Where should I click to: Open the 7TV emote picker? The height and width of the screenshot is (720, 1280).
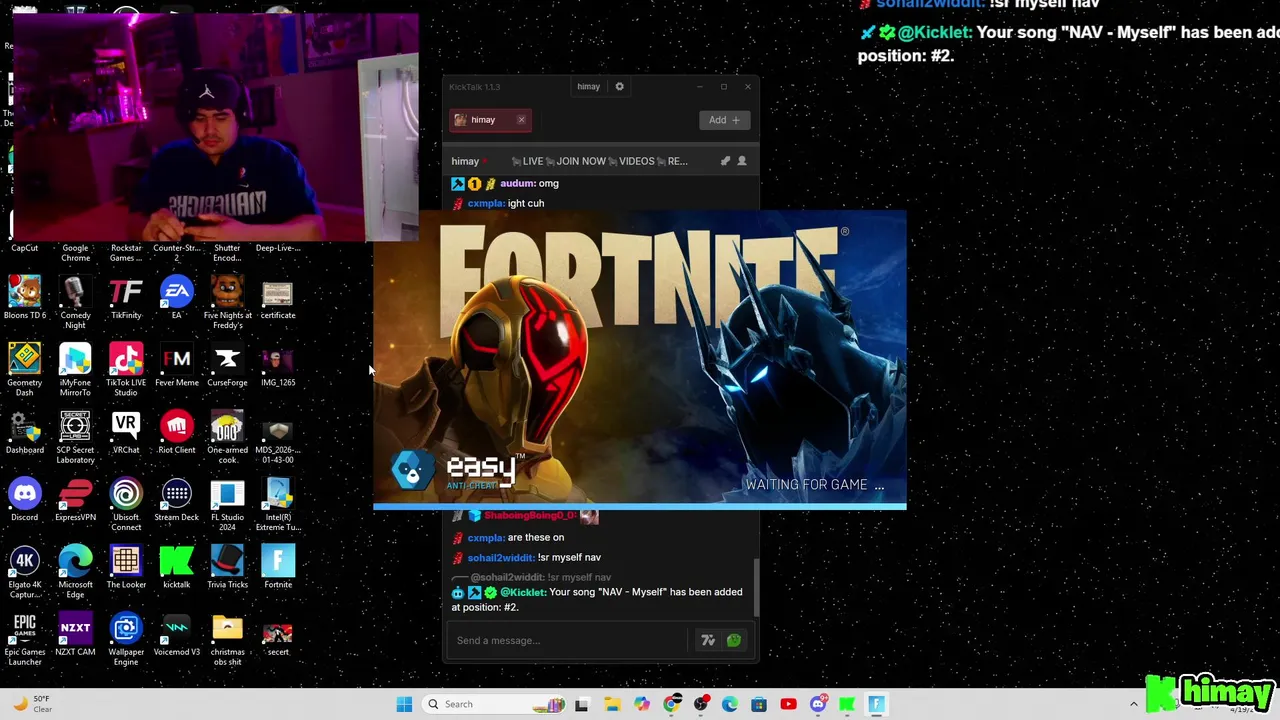tap(708, 640)
